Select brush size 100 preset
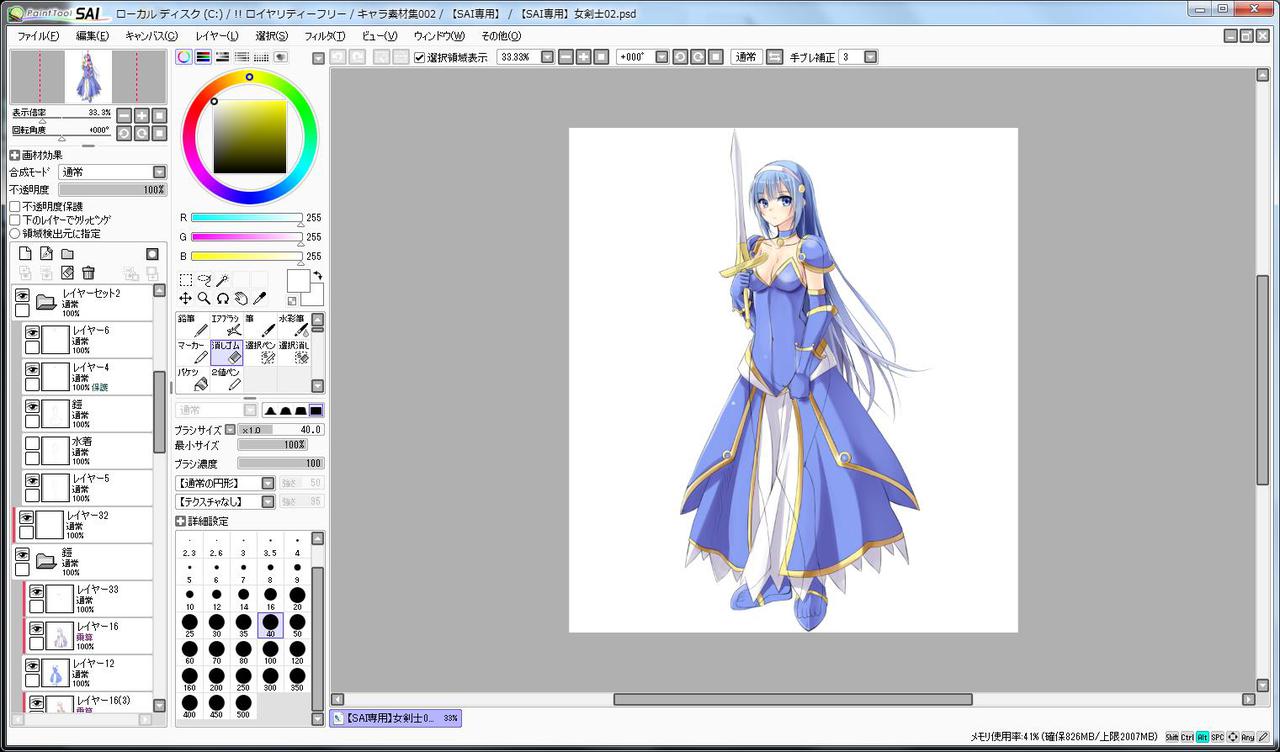This screenshot has height=752, width=1280. point(270,653)
